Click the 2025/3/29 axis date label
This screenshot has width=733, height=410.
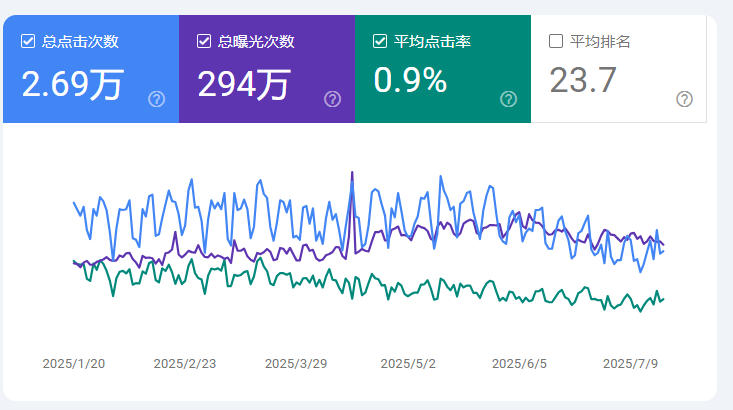296,364
